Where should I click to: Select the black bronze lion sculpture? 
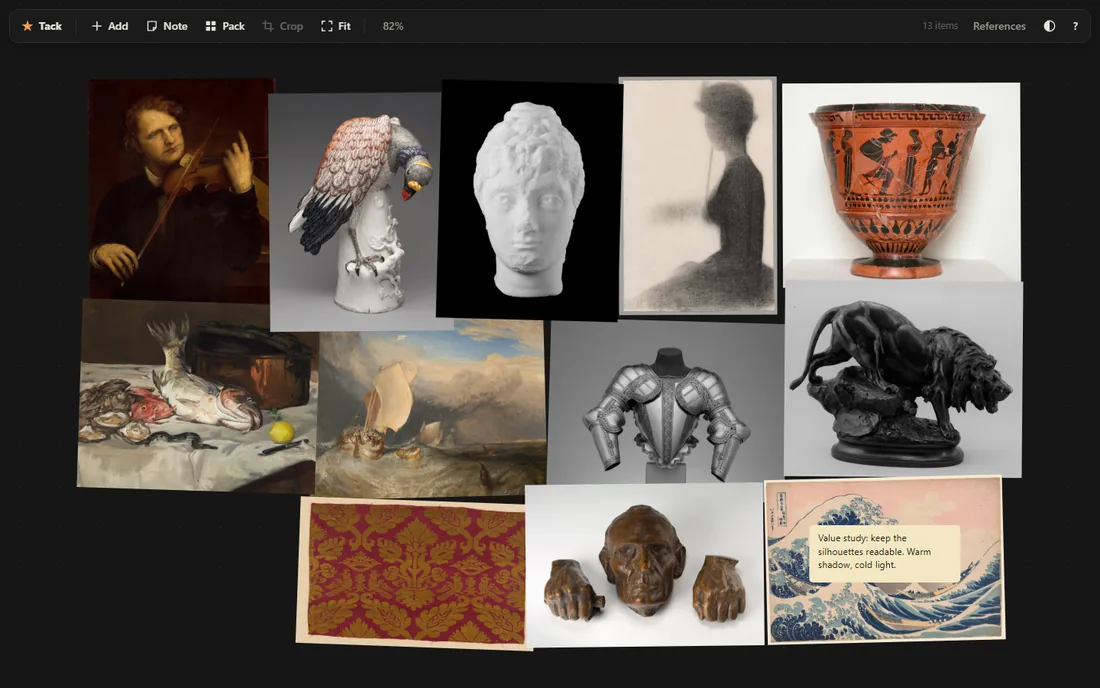[904, 379]
